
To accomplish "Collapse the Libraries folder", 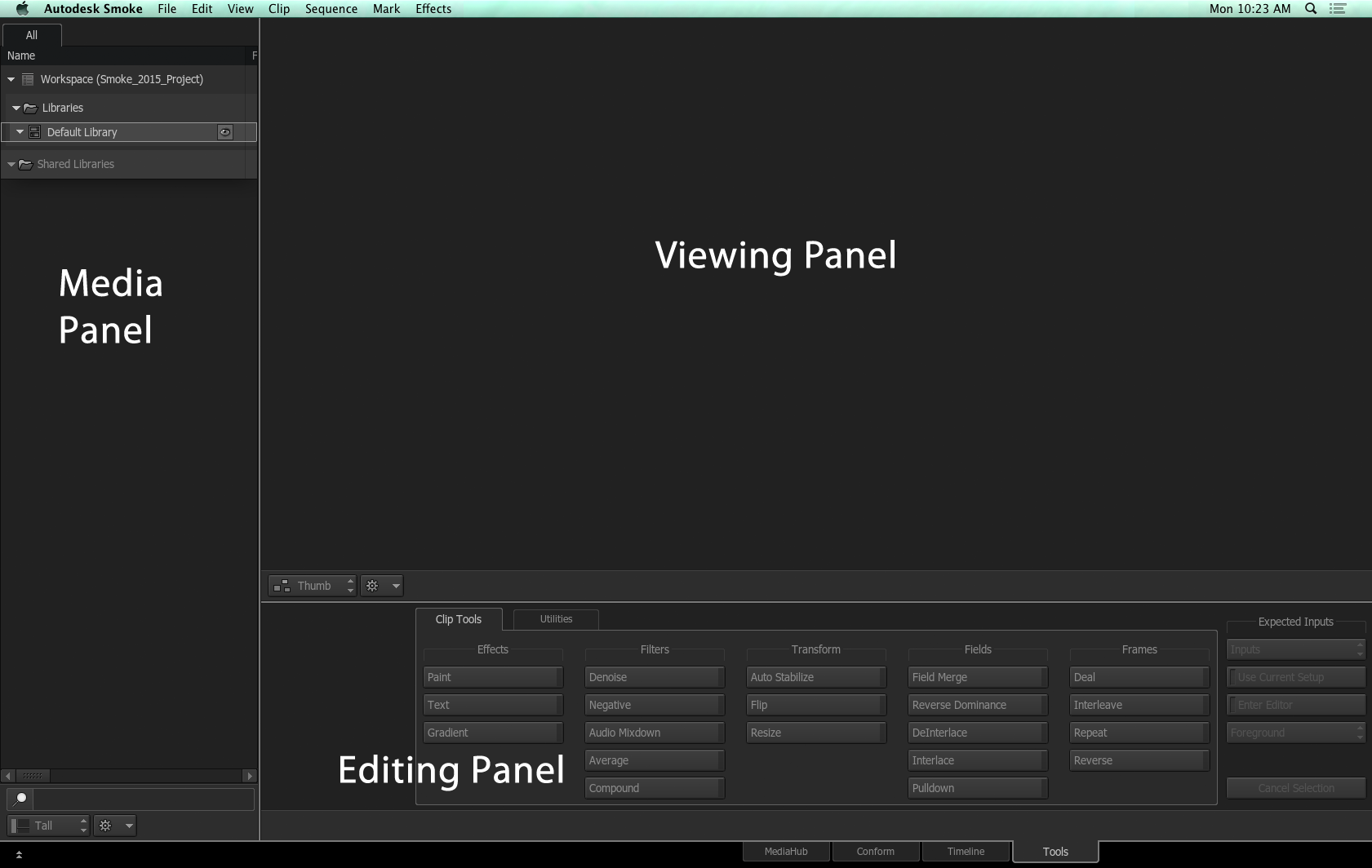I will click(x=16, y=108).
